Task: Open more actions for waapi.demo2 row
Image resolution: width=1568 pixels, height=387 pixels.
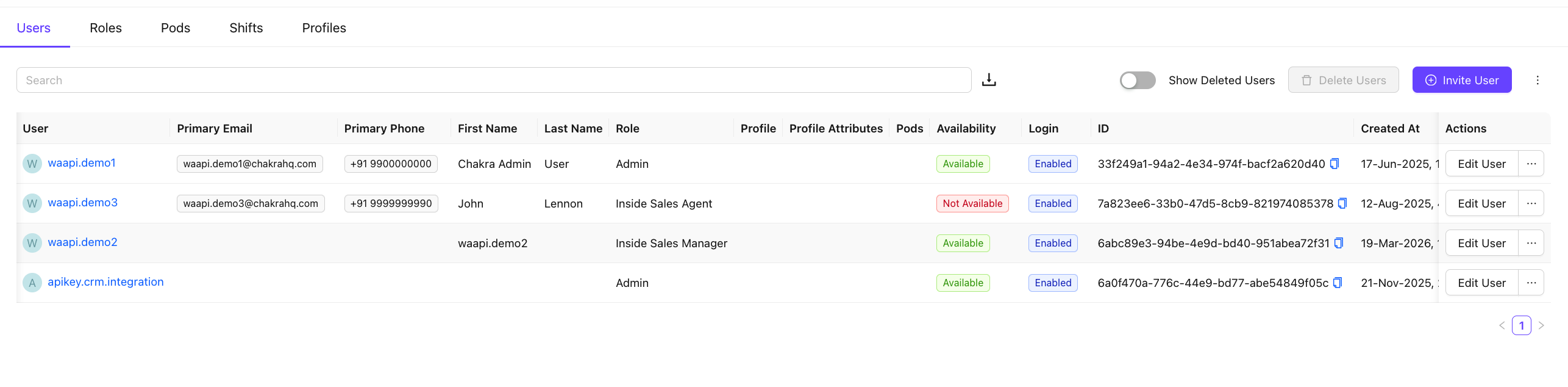Action: [x=1531, y=243]
